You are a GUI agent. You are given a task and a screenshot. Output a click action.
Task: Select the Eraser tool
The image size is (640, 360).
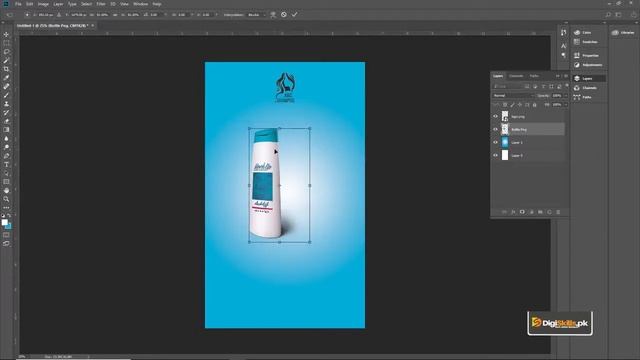(x=6, y=121)
